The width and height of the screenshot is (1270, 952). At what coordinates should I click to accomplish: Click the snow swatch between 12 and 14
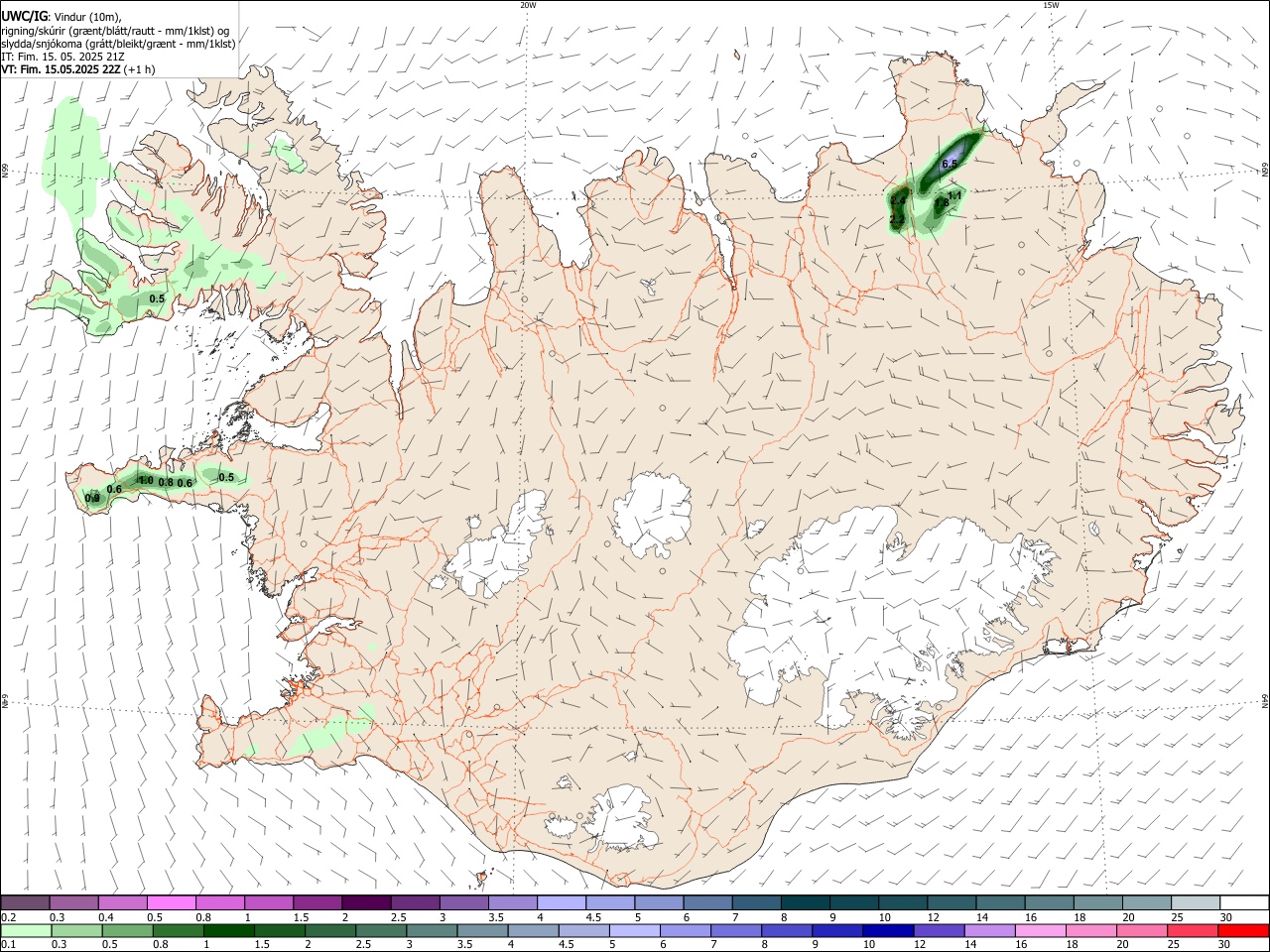coord(952,902)
